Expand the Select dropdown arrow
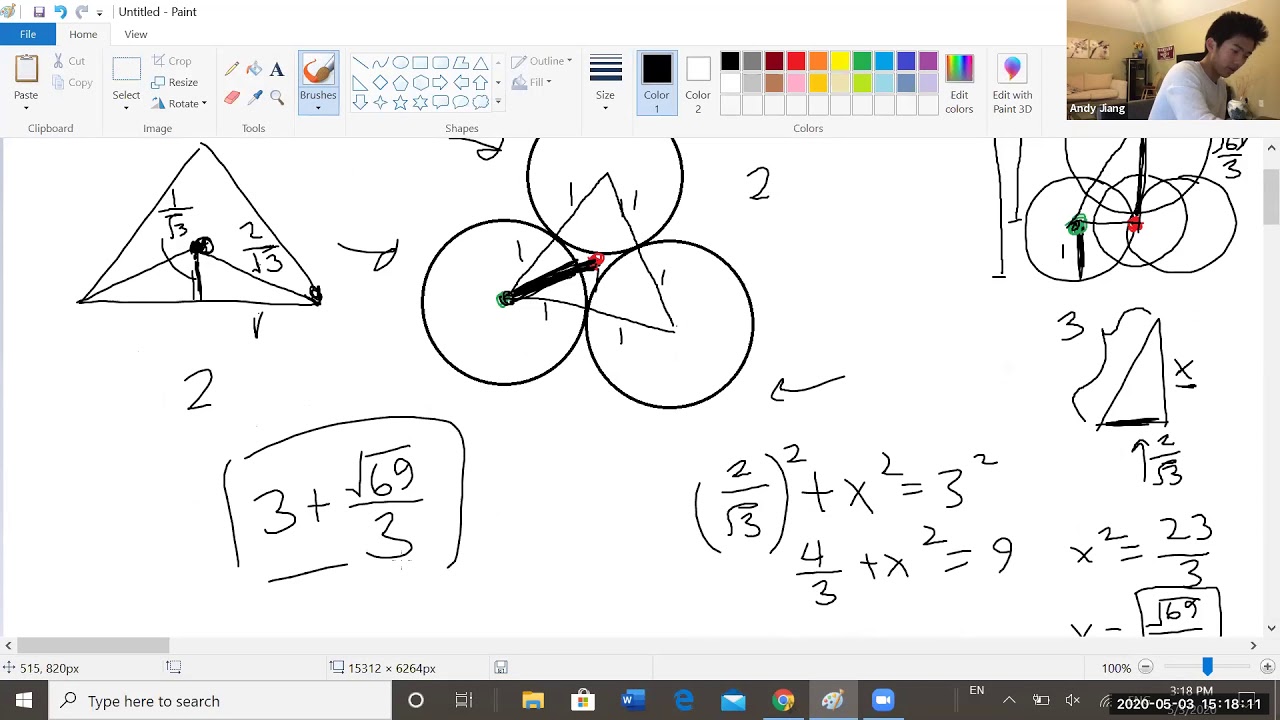This screenshot has height=720, width=1280. tap(126, 107)
